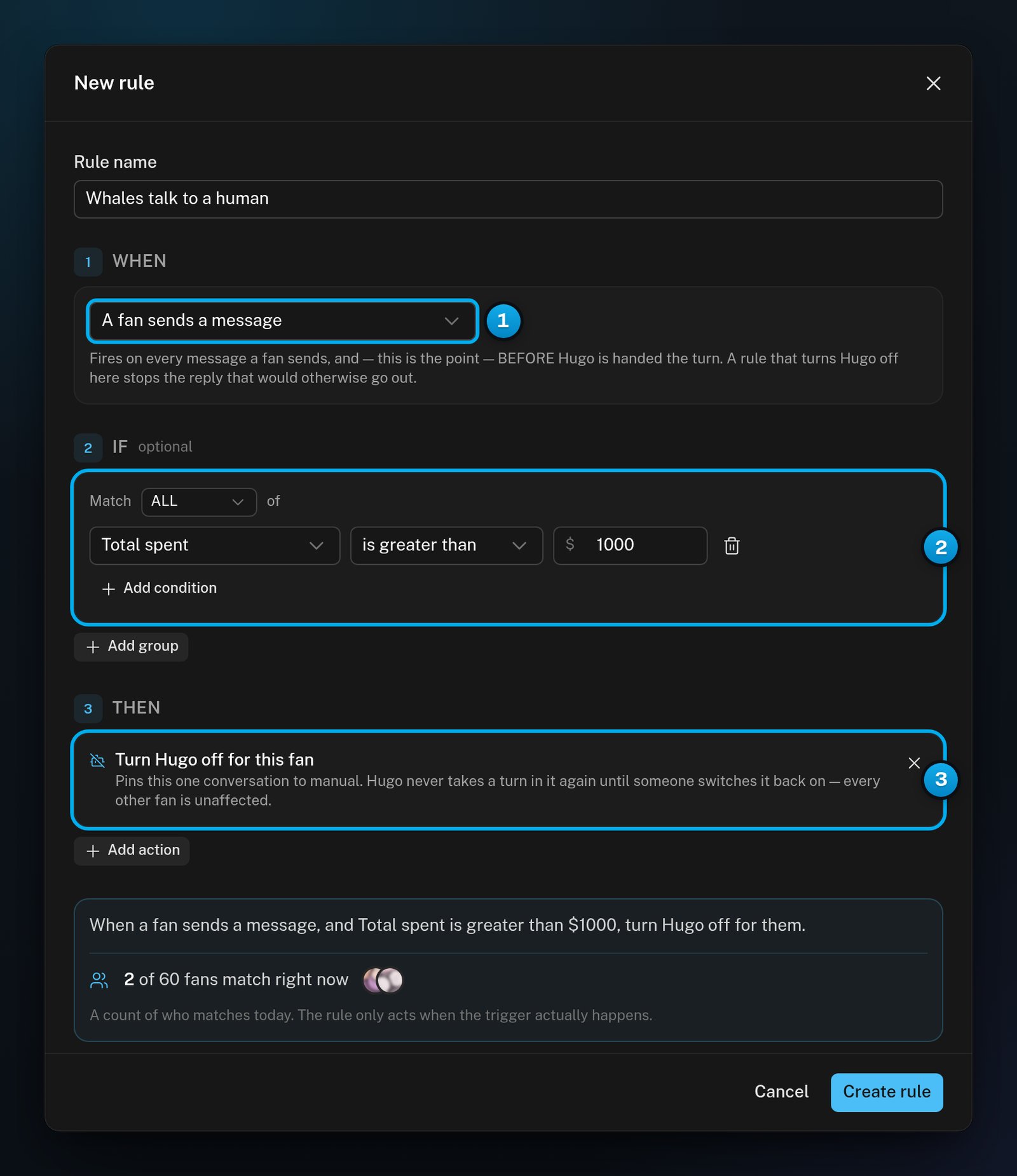Click the '2 of 60 fans match right now' text

(x=236, y=980)
